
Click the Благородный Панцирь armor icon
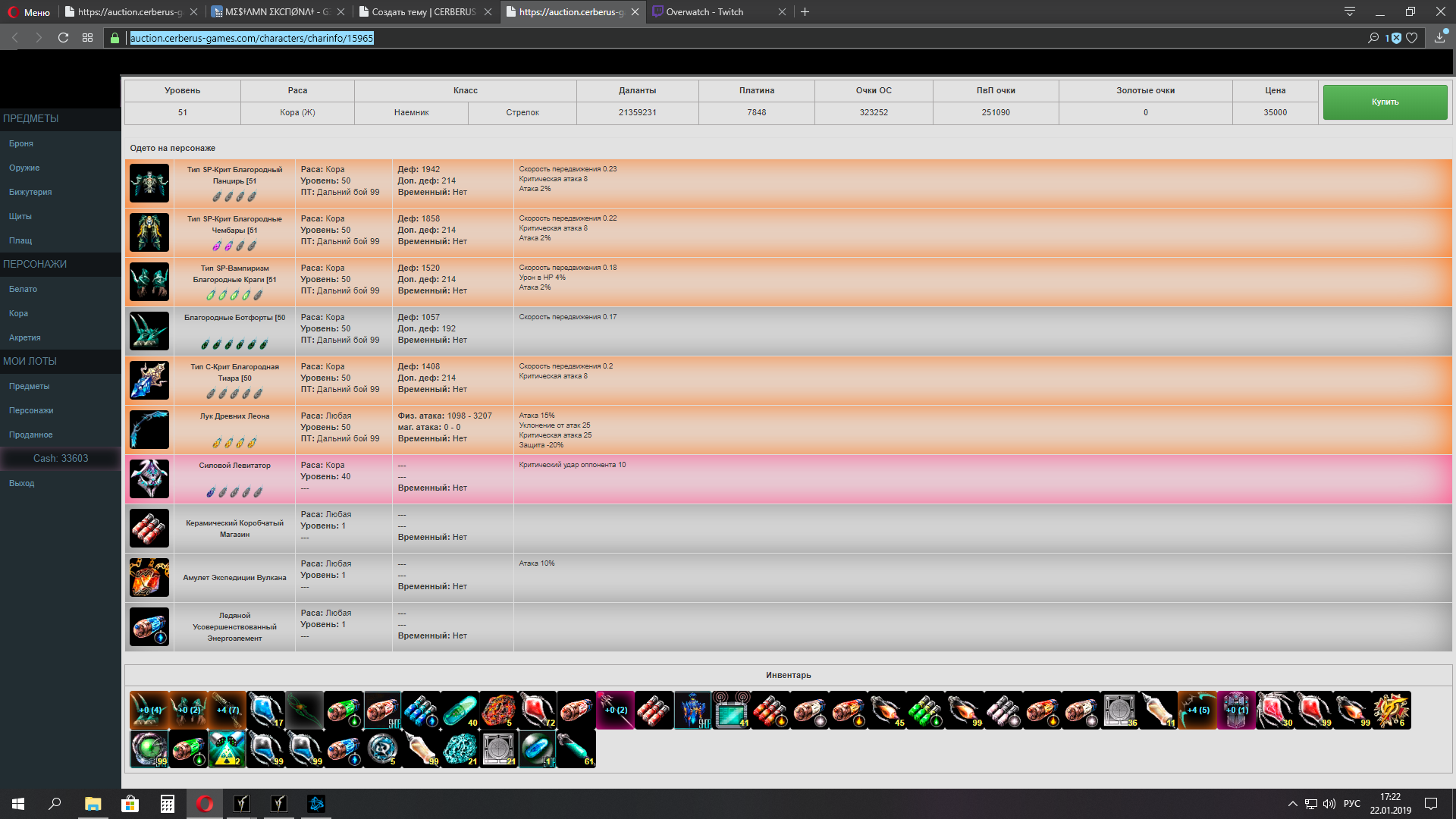[x=149, y=183]
